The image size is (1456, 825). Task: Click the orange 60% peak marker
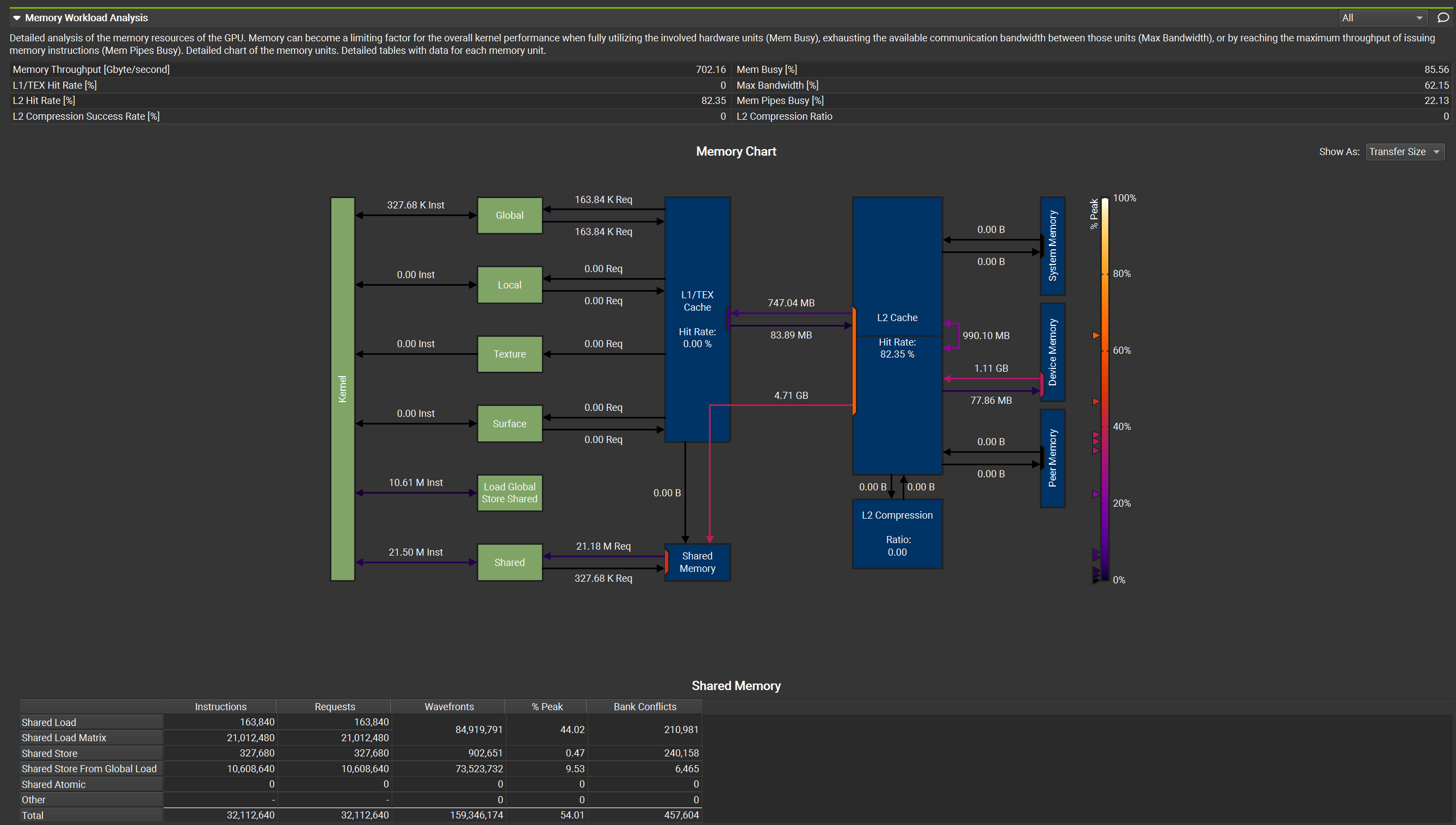point(1096,335)
